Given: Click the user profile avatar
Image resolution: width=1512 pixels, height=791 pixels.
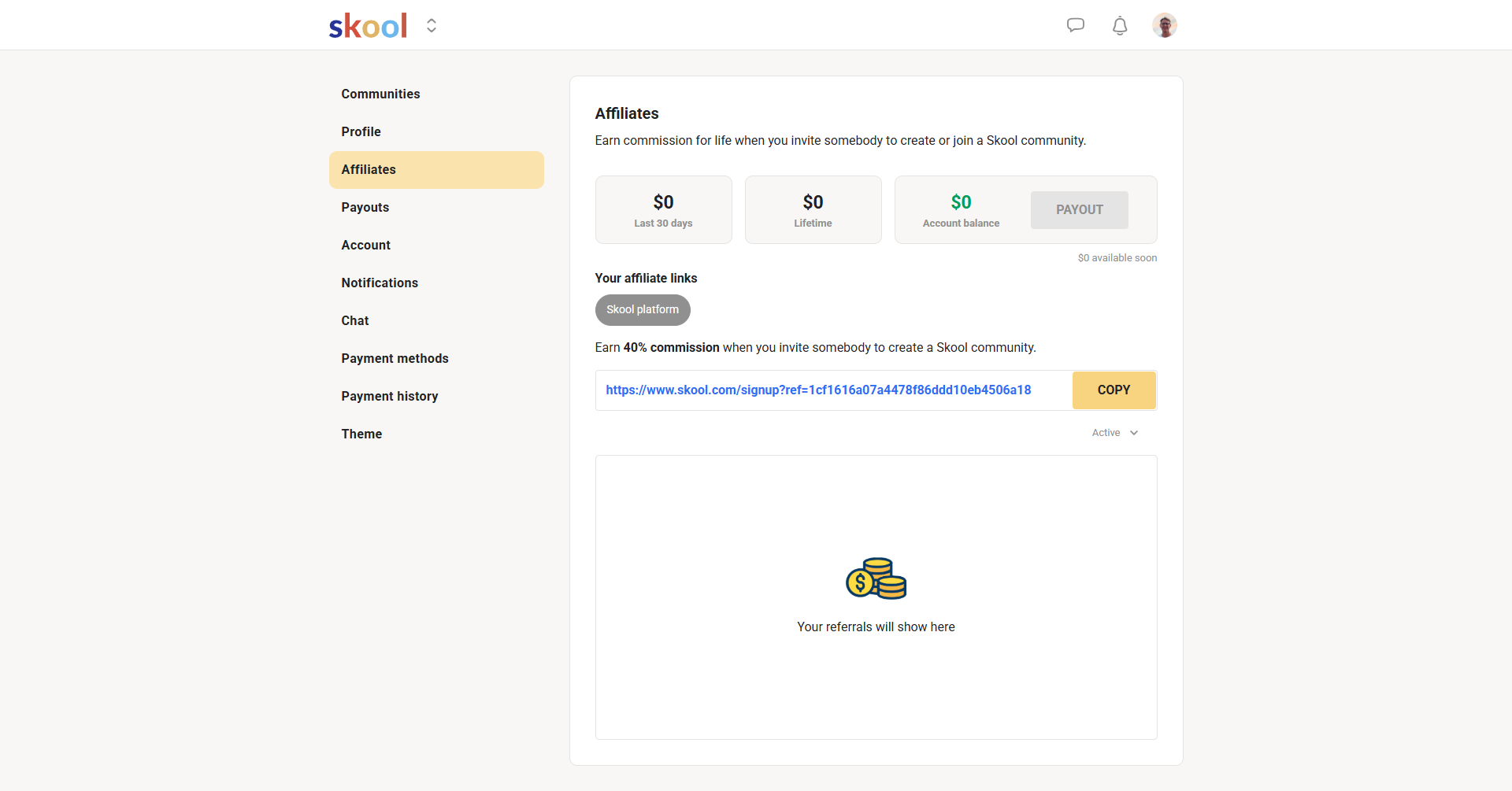Looking at the screenshot, I should (x=1164, y=25).
